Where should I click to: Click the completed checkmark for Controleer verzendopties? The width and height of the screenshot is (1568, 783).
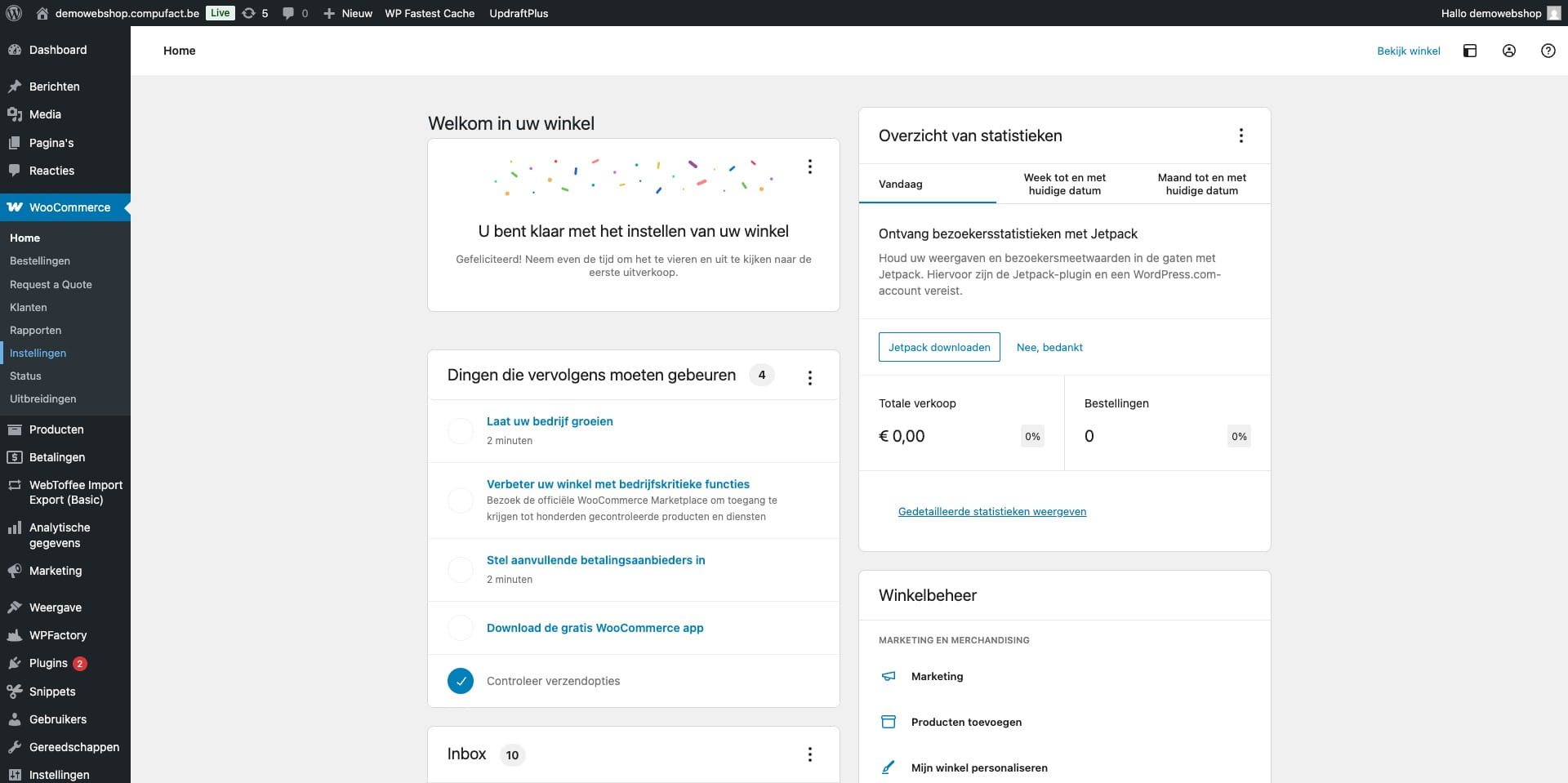[x=461, y=681]
